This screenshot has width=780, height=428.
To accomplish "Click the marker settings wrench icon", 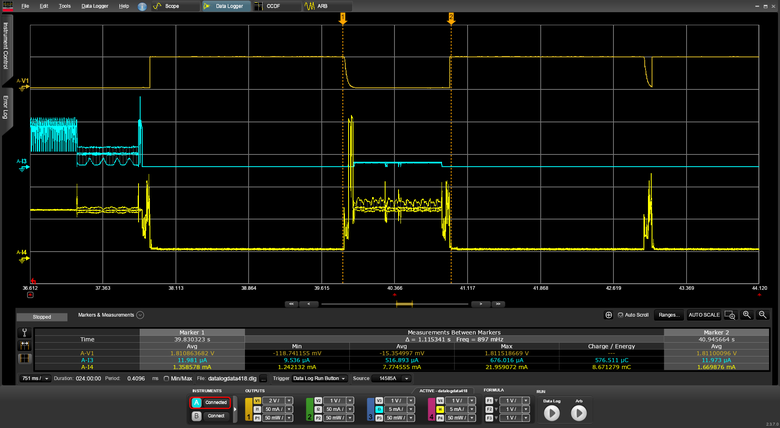I will (x=24, y=333).
